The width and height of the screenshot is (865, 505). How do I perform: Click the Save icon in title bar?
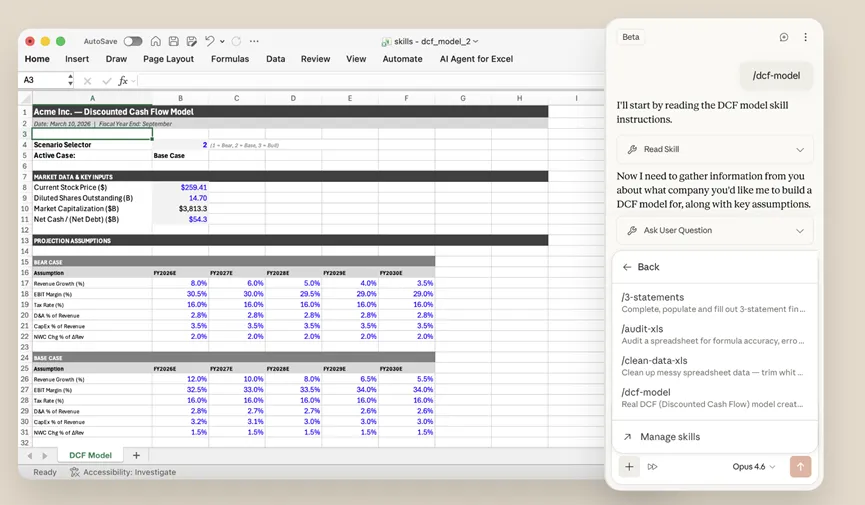tap(173, 41)
